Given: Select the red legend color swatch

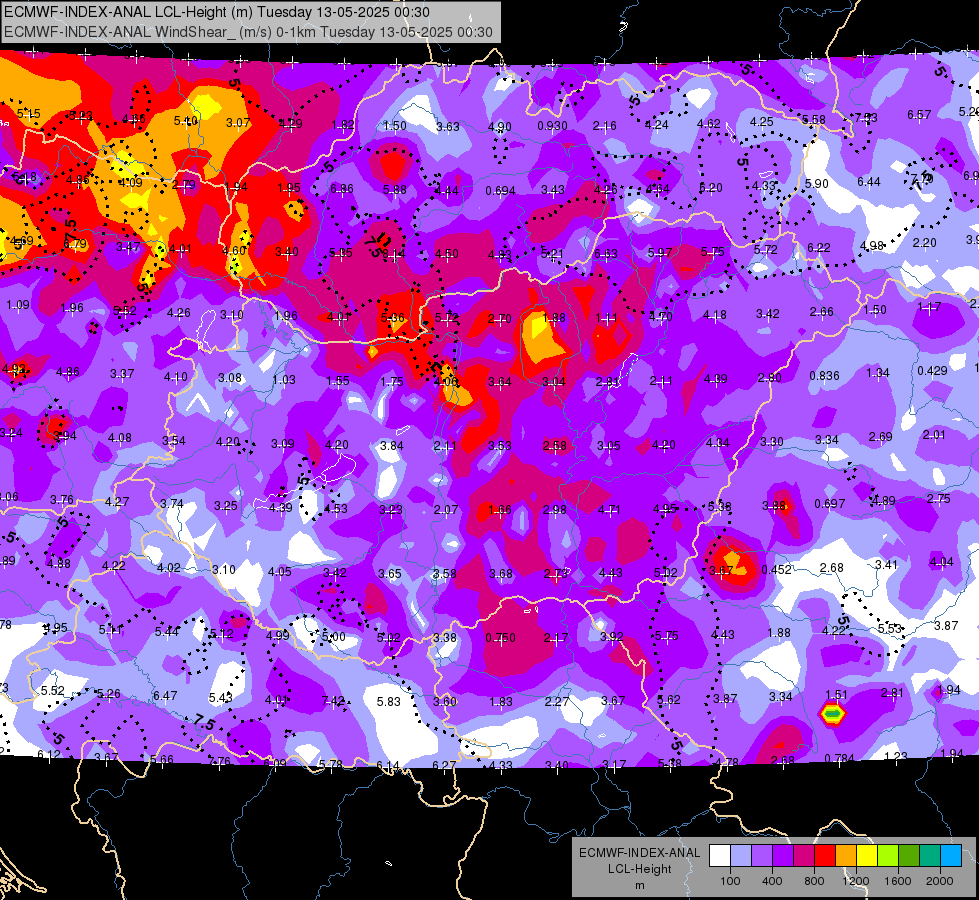Looking at the screenshot, I should [825, 856].
